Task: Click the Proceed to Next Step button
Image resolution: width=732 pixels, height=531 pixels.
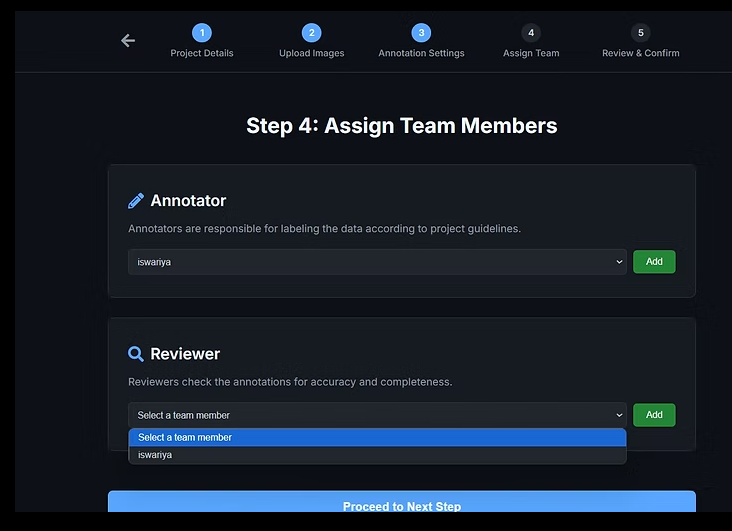Action: pyautogui.click(x=401, y=505)
